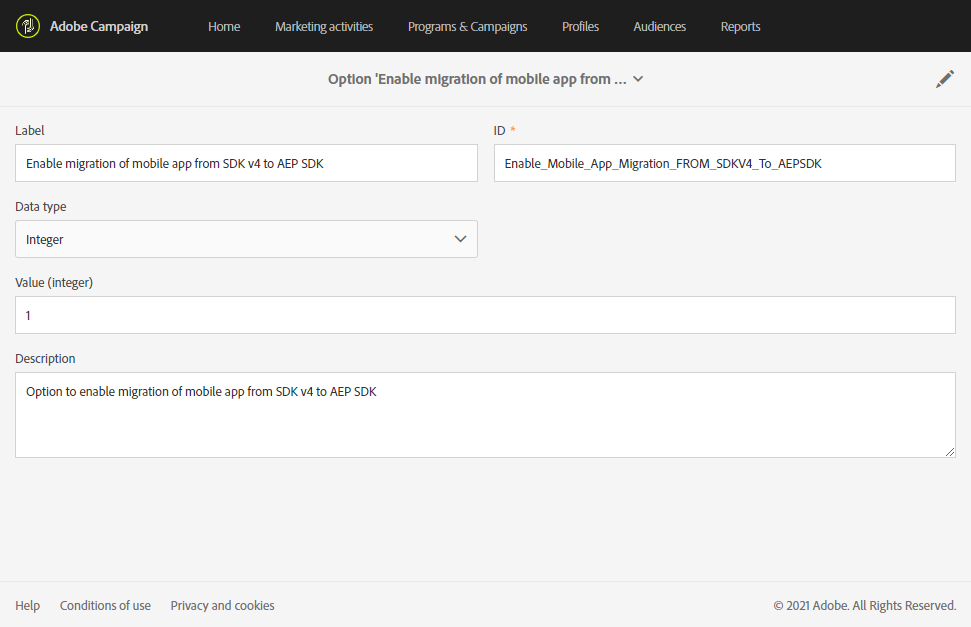Open Privacy and cookies link
This screenshot has height=627, width=971.
pos(222,605)
